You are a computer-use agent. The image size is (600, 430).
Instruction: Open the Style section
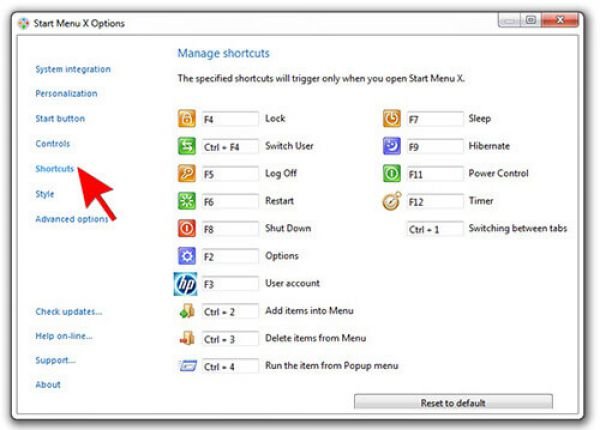click(45, 194)
